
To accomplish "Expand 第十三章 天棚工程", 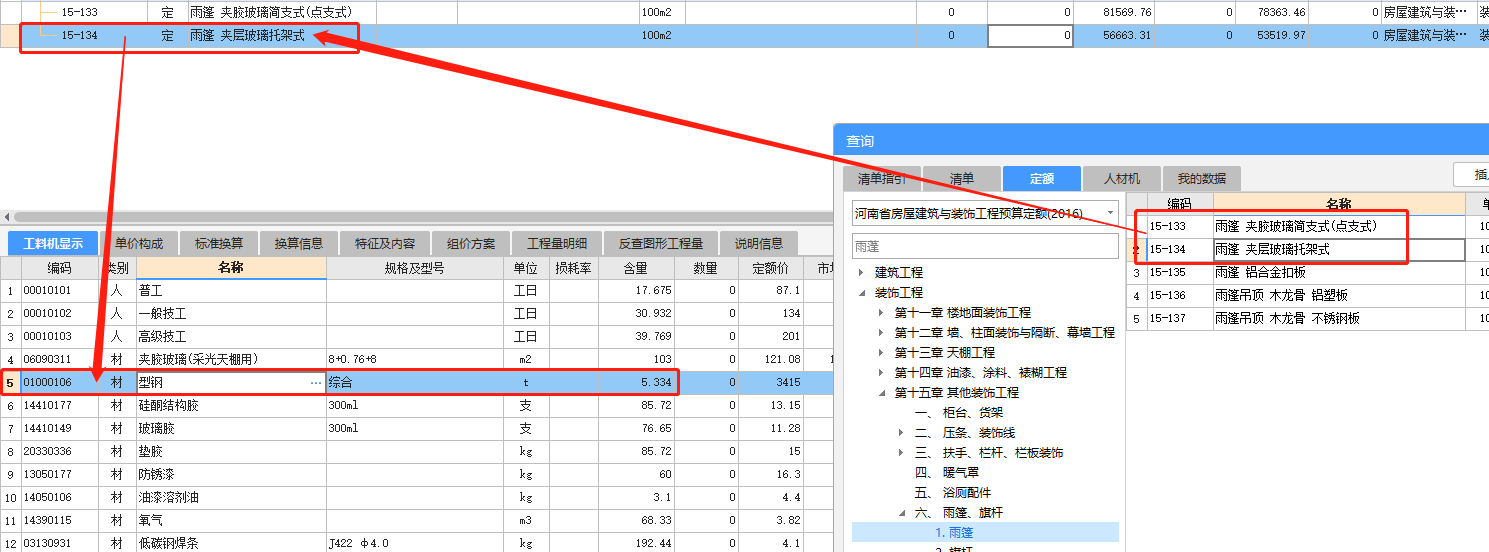I will tap(881, 353).
